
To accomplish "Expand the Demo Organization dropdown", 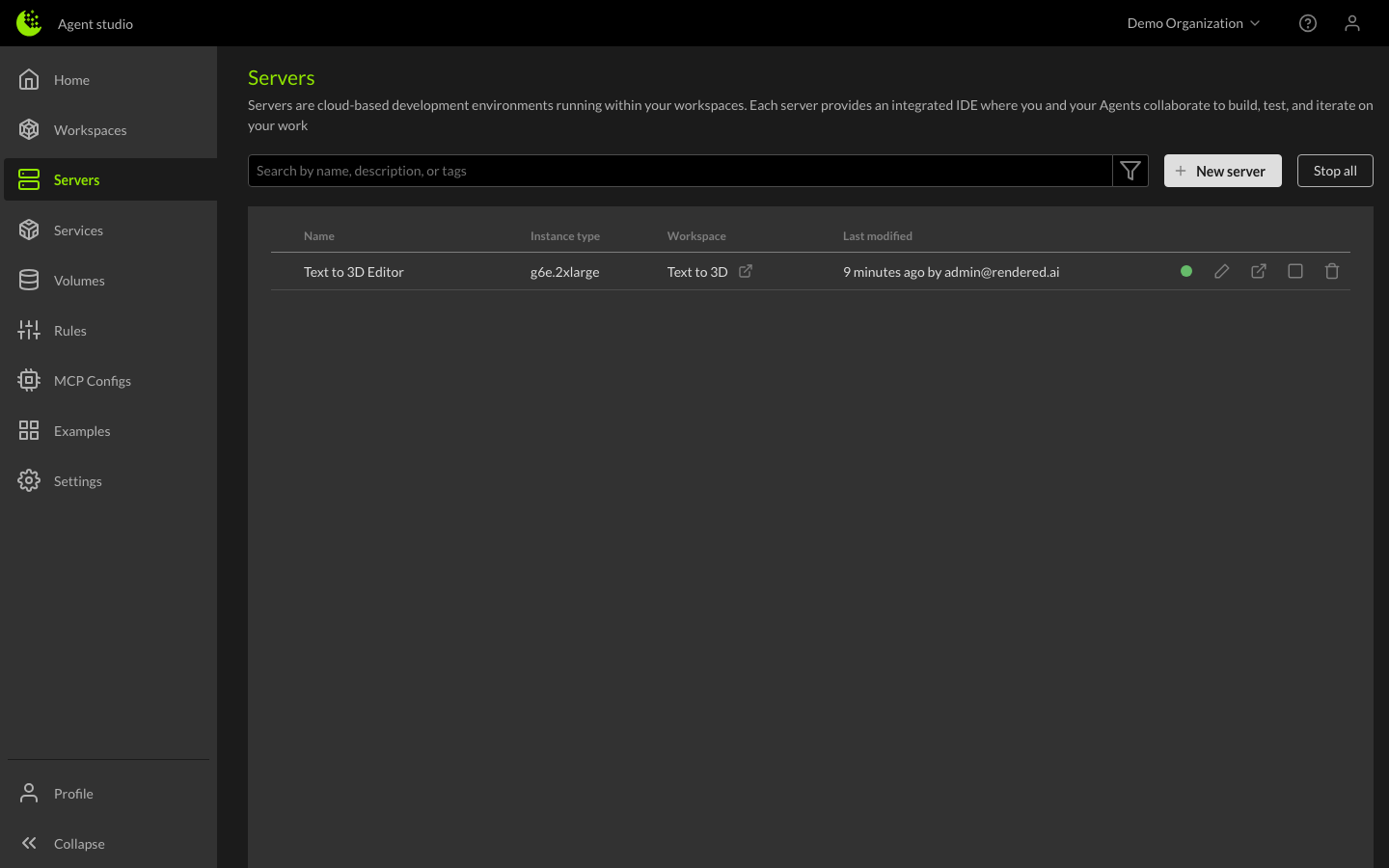I will pyautogui.click(x=1193, y=23).
